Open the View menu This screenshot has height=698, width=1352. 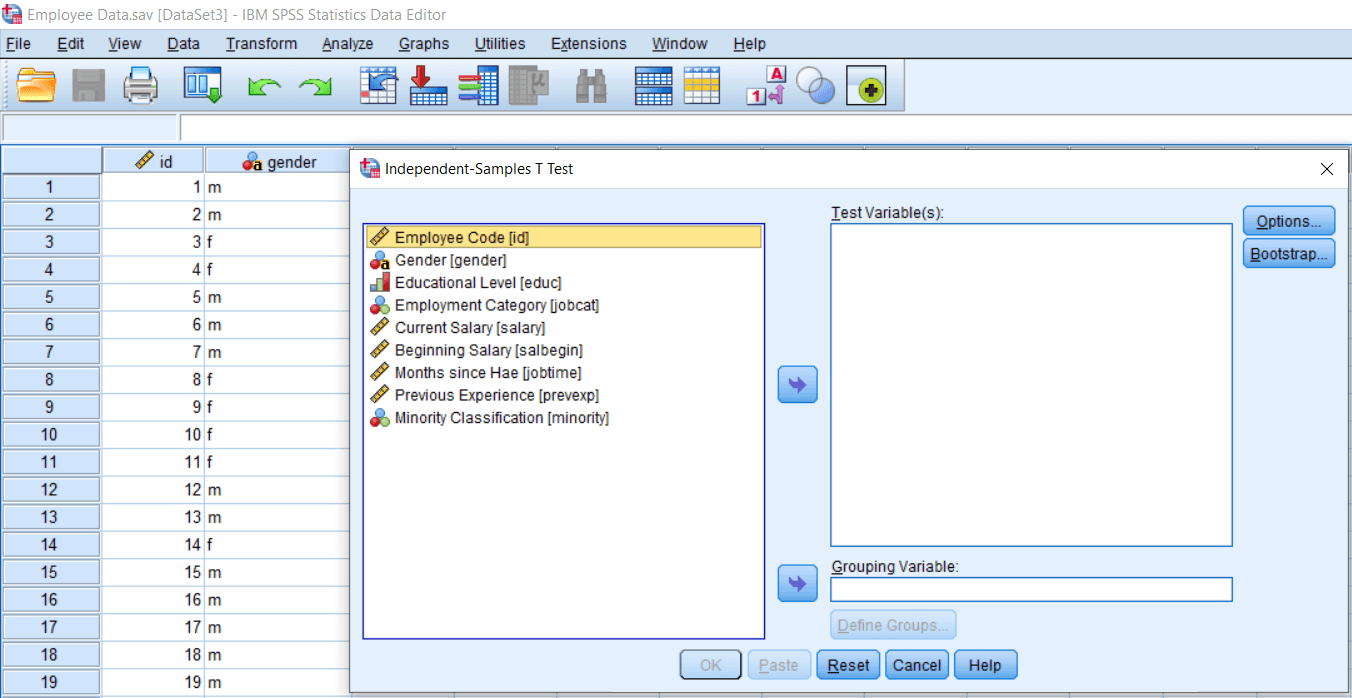125,44
